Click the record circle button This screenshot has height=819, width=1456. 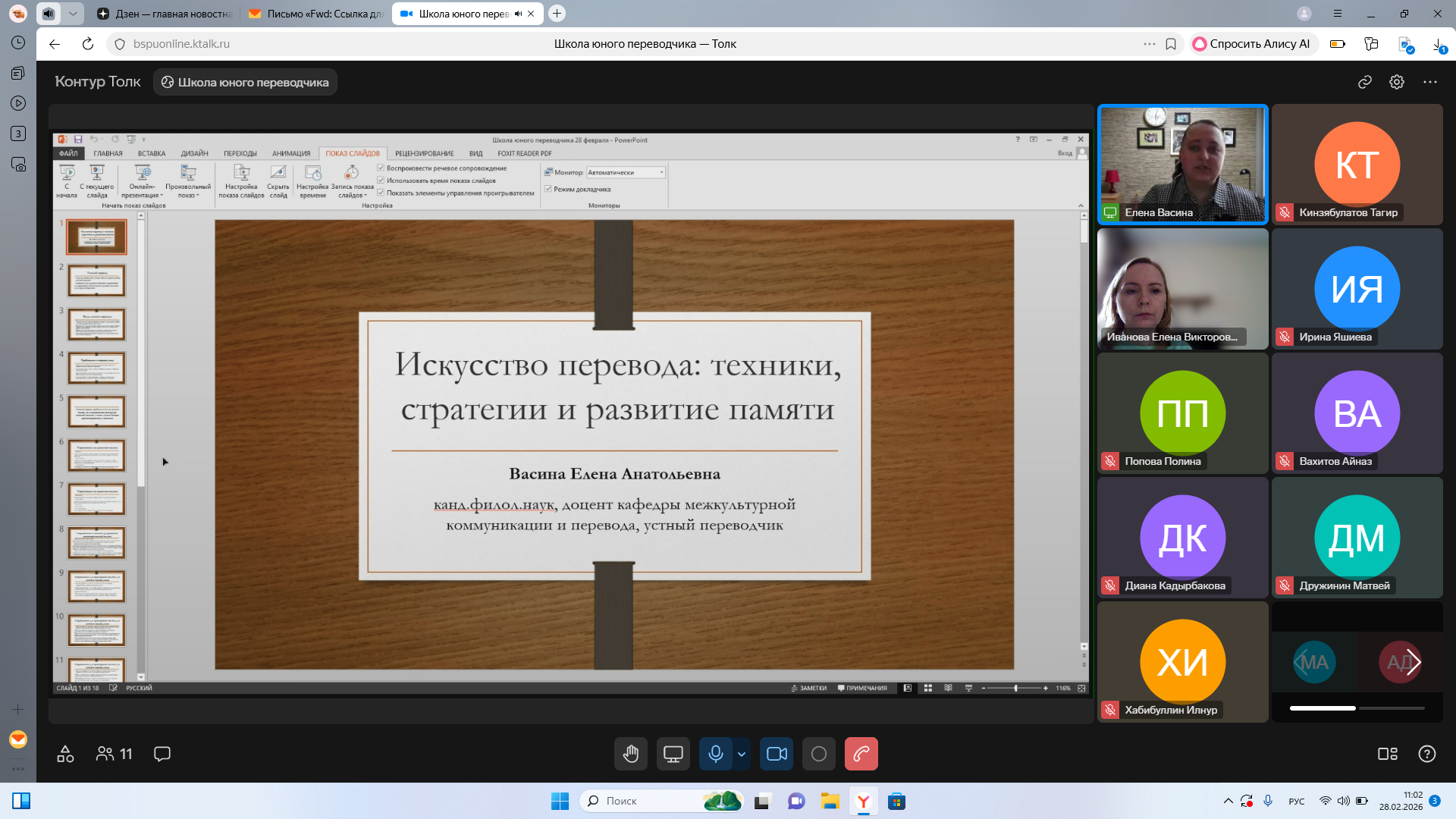819,754
